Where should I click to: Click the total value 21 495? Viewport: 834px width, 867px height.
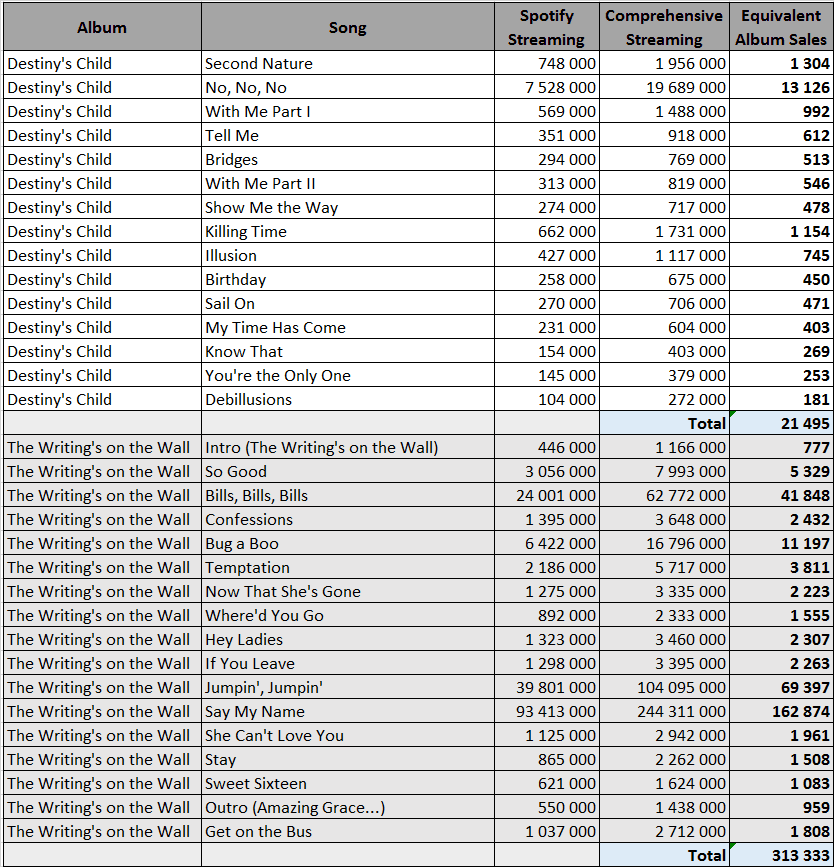(781, 424)
